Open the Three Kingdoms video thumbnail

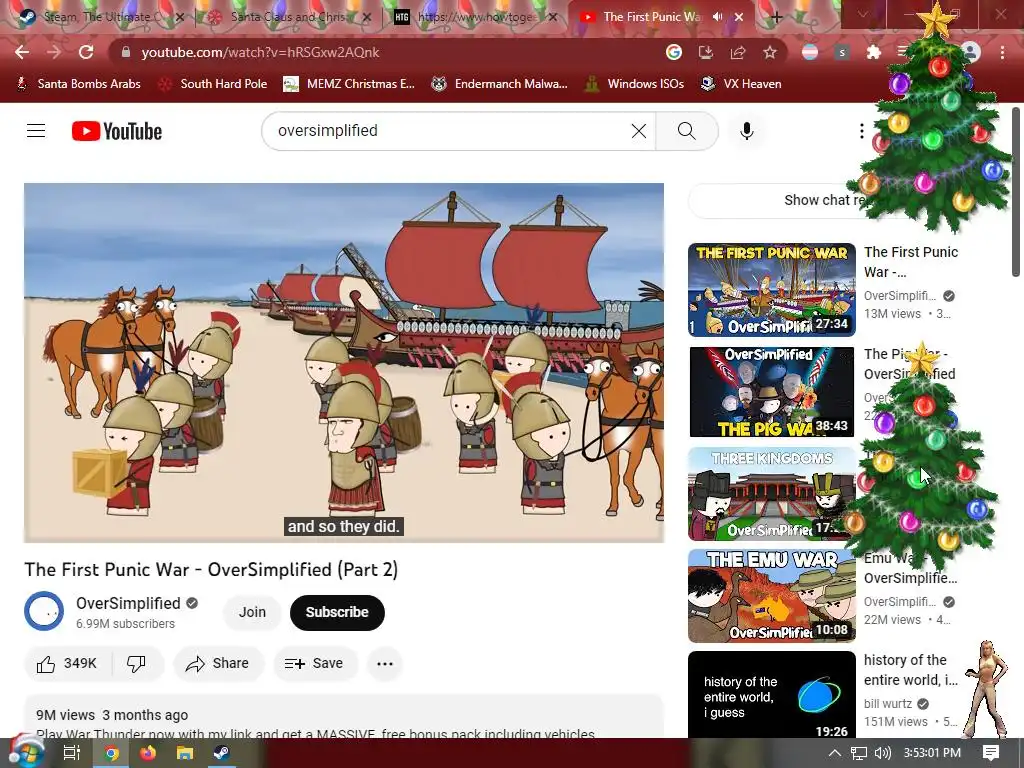click(771, 494)
